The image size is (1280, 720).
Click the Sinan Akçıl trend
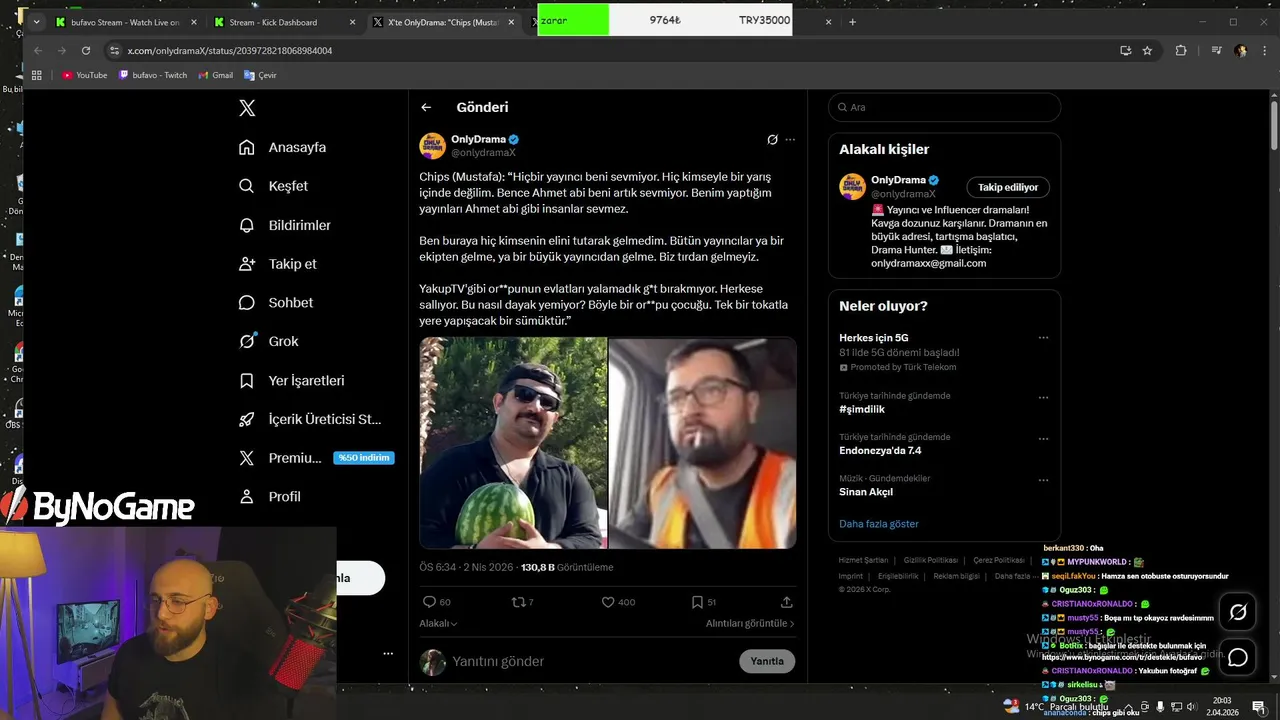pos(866,492)
